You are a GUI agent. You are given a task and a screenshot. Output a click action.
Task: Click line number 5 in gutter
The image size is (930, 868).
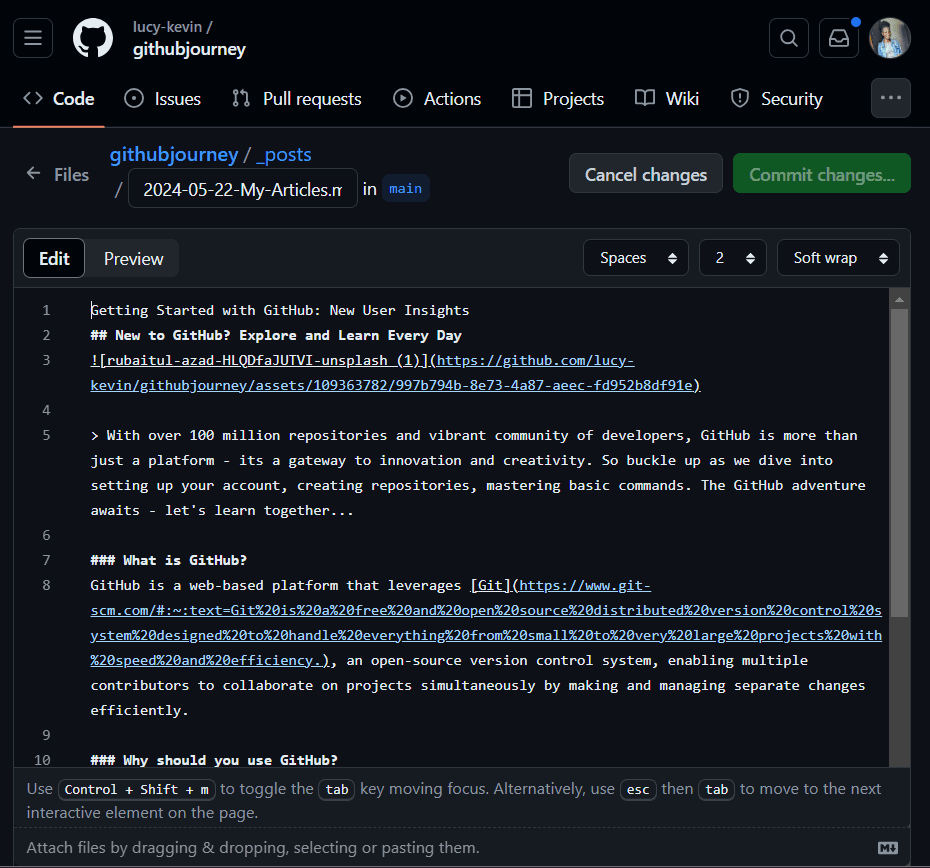click(46, 435)
